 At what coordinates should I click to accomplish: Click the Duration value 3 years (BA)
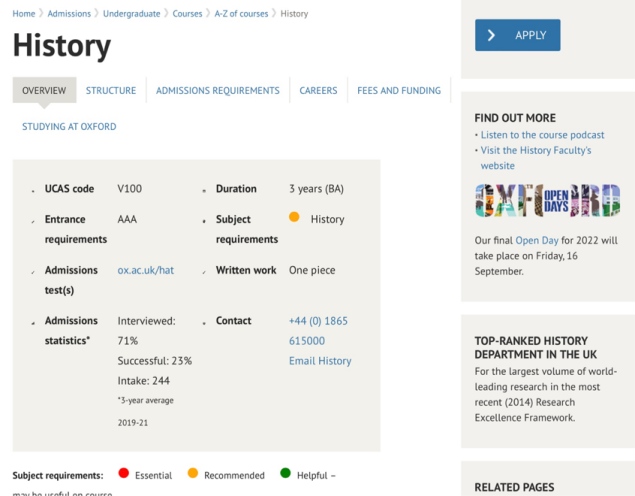tap(316, 189)
